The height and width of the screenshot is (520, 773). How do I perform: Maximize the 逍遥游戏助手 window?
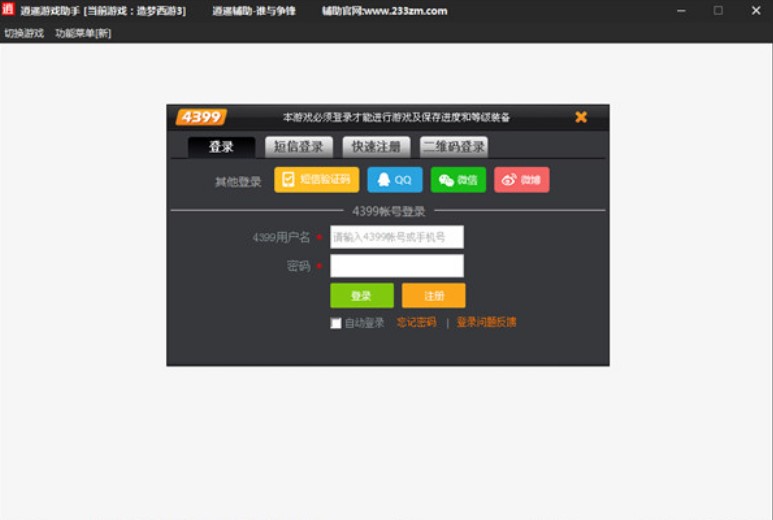tap(718, 10)
